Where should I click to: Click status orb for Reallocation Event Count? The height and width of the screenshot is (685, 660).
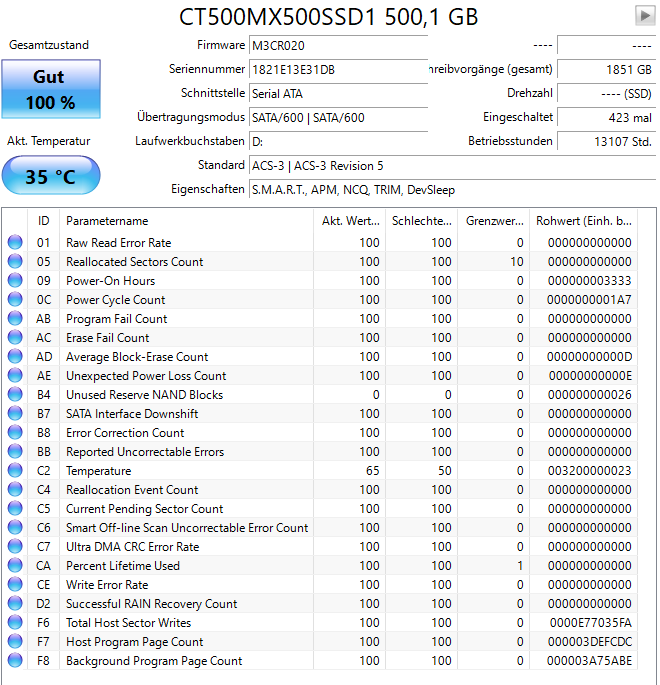15,489
